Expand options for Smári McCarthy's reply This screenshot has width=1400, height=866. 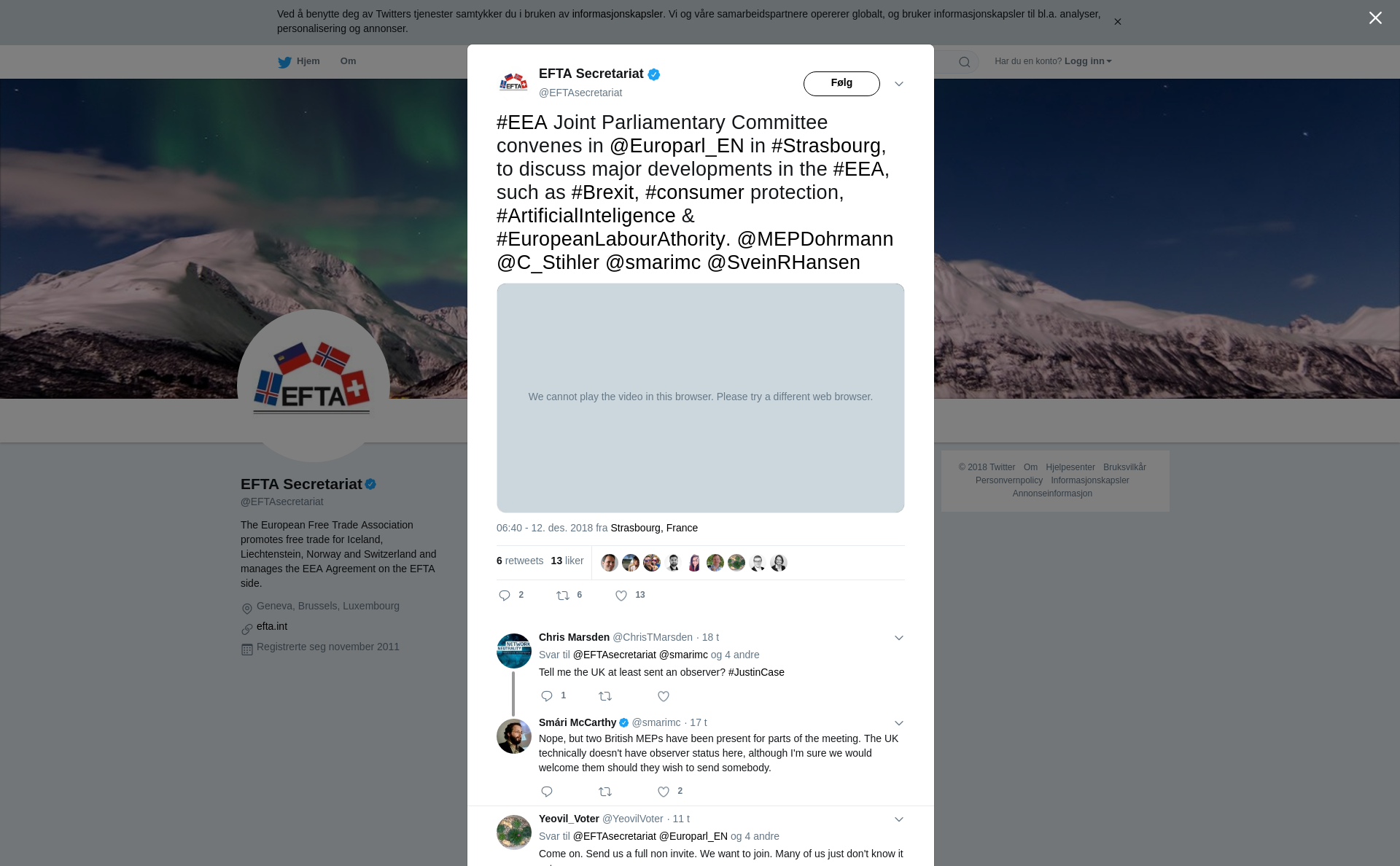[899, 723]
